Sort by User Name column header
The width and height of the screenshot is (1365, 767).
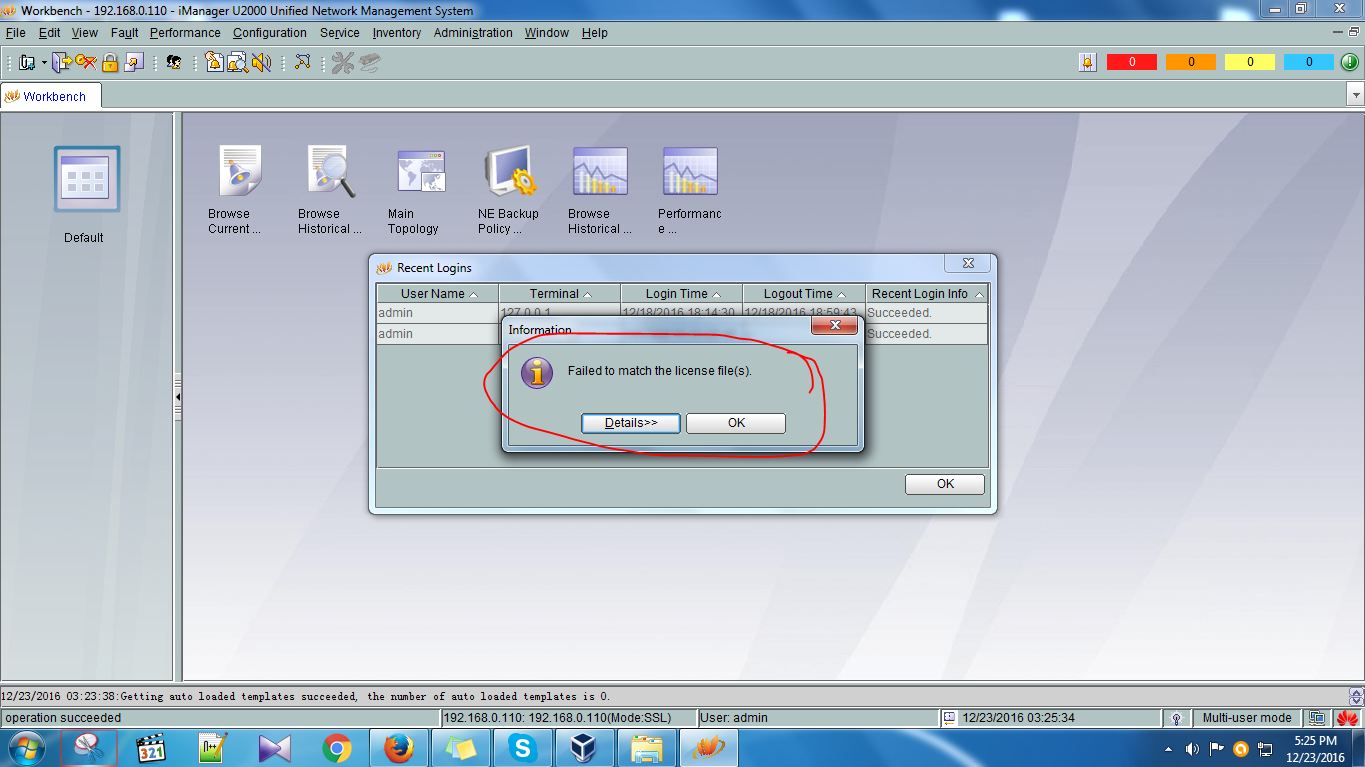tap(437, 294)
